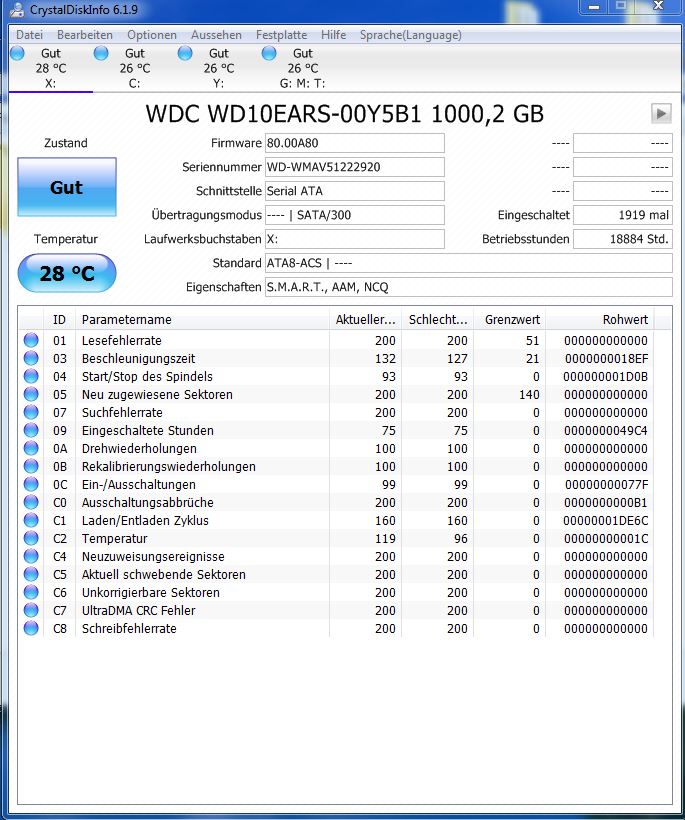Select the Eingeschaltete Stunden parameter name

[x=147, y=430]
